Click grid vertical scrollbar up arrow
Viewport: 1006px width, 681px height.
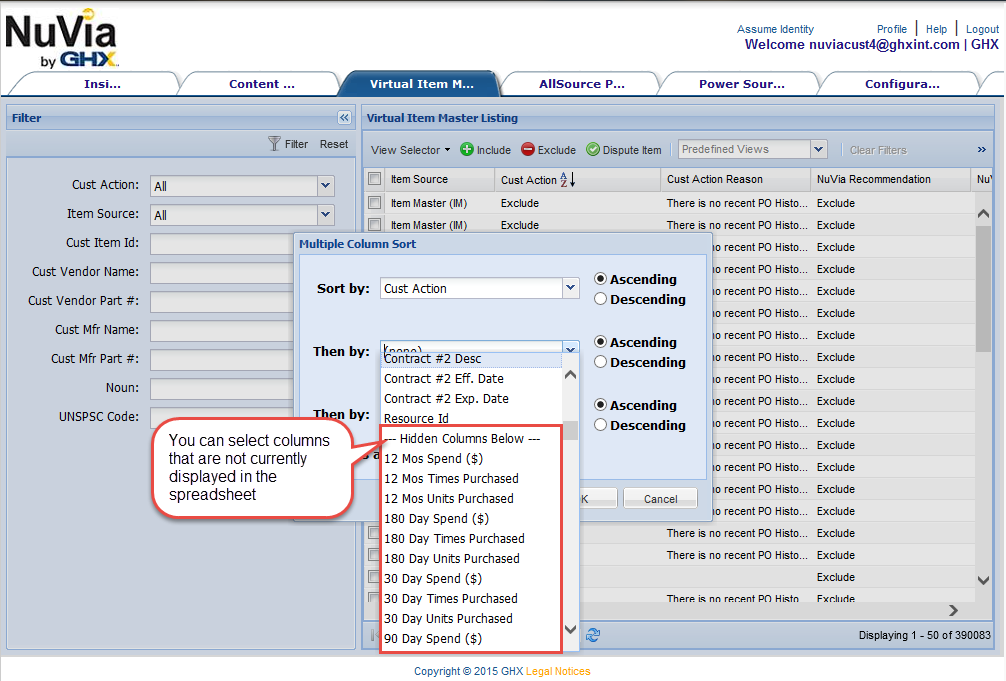click(x=983, y=213)
